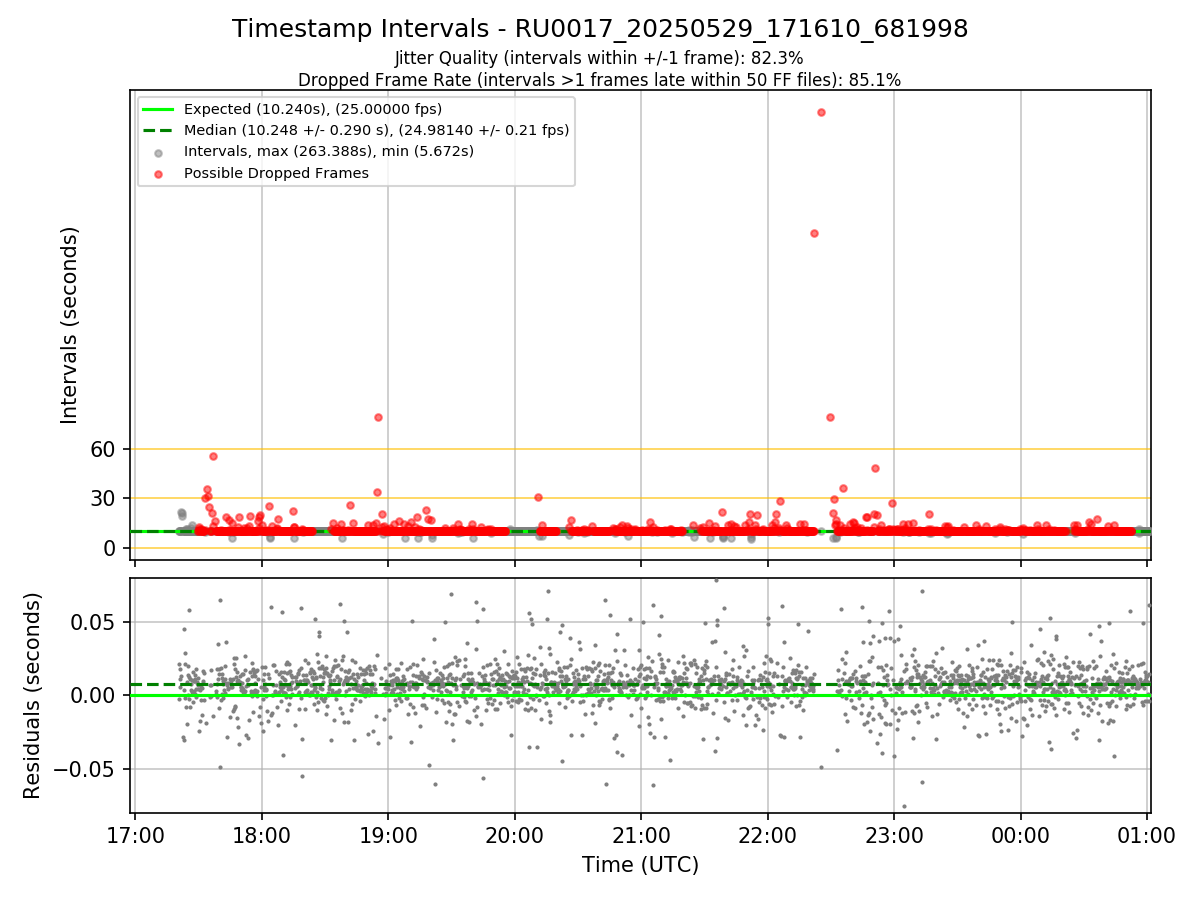Click the gray legend marker for intervals
The height and width of the screenshot is (900, 1200).
pos(160,152)
